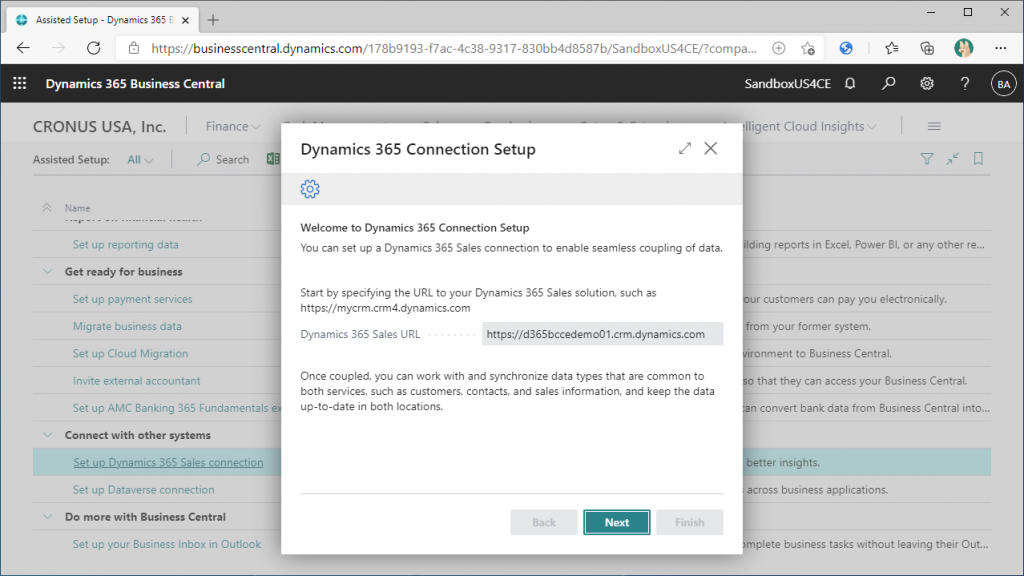Open Business Central settings gear in header
This screenshot has width=1024, height=576.
pos(927,84)
